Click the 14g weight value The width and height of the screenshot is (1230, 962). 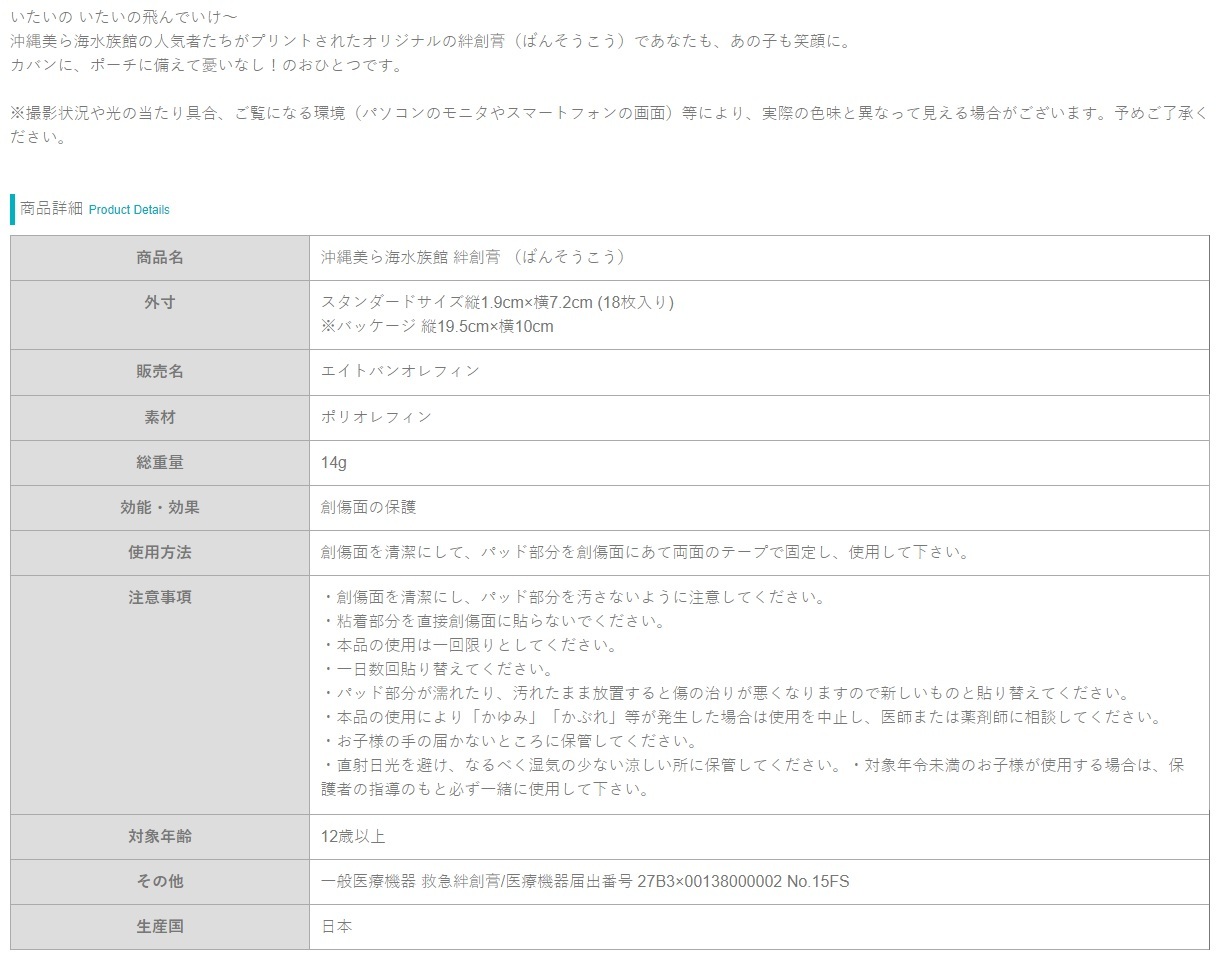334,462
